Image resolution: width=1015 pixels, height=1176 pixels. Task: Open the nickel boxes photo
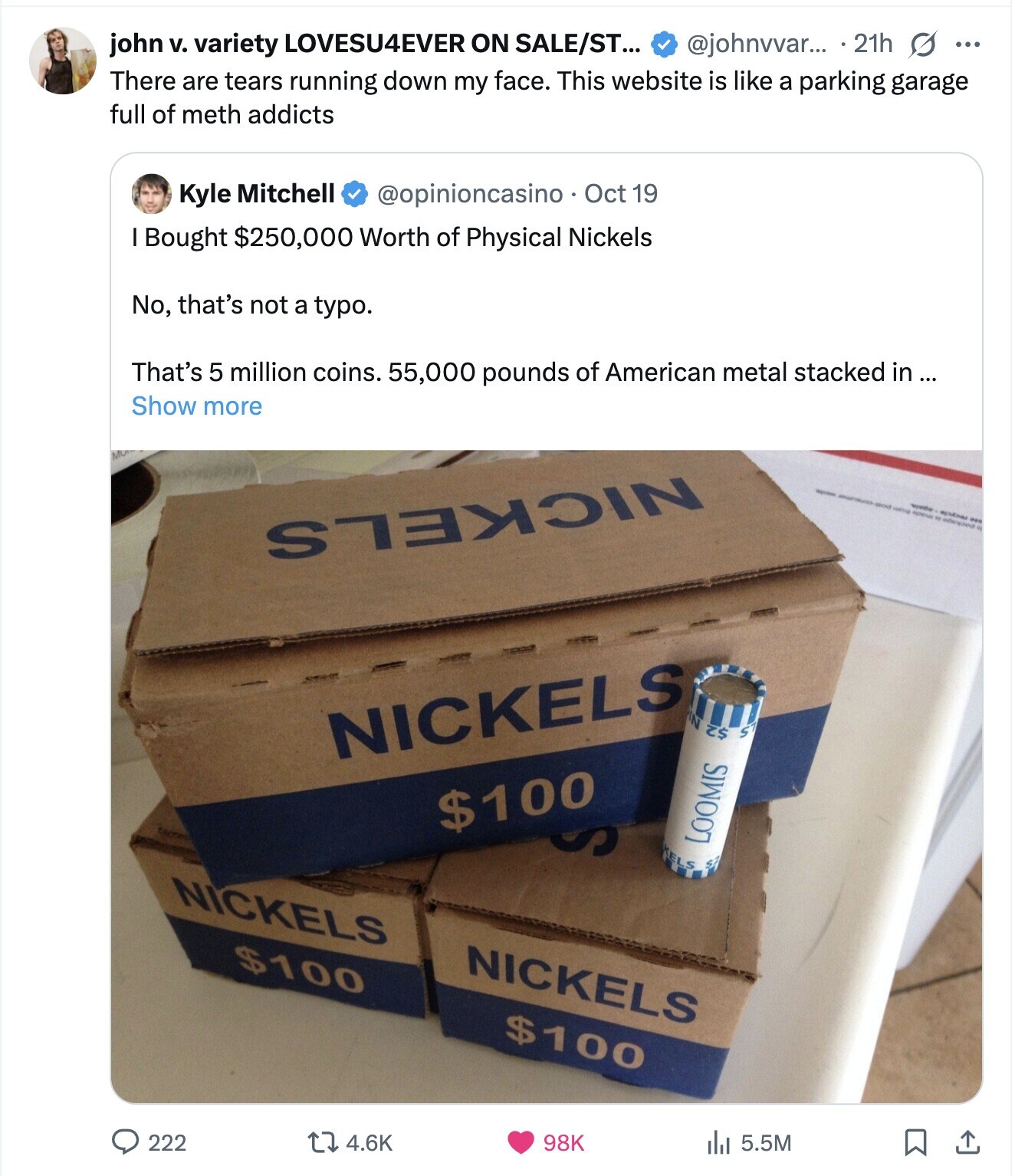(546, 776)
